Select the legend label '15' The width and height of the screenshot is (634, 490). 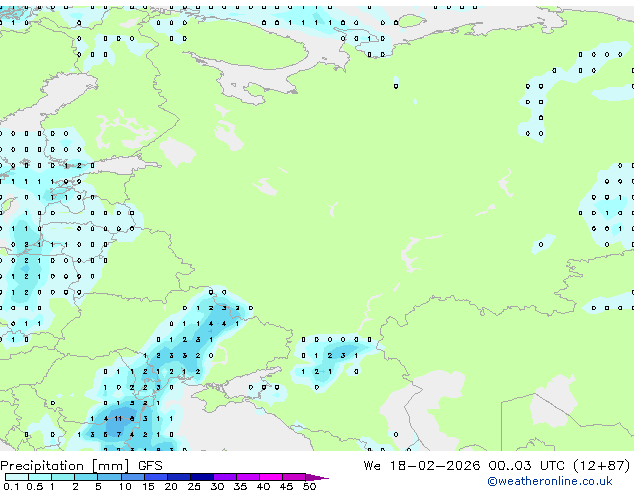pyautogui.click(x=148, y=486)
